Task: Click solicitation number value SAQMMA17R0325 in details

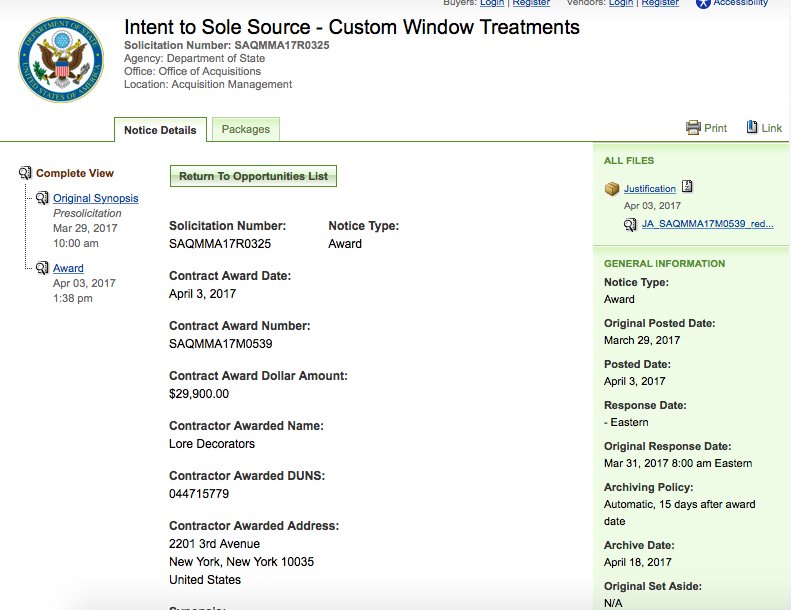Action: 220,244
